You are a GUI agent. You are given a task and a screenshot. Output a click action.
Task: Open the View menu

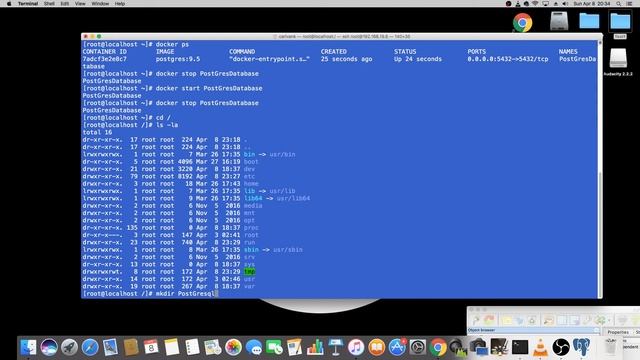pos(80,3)
